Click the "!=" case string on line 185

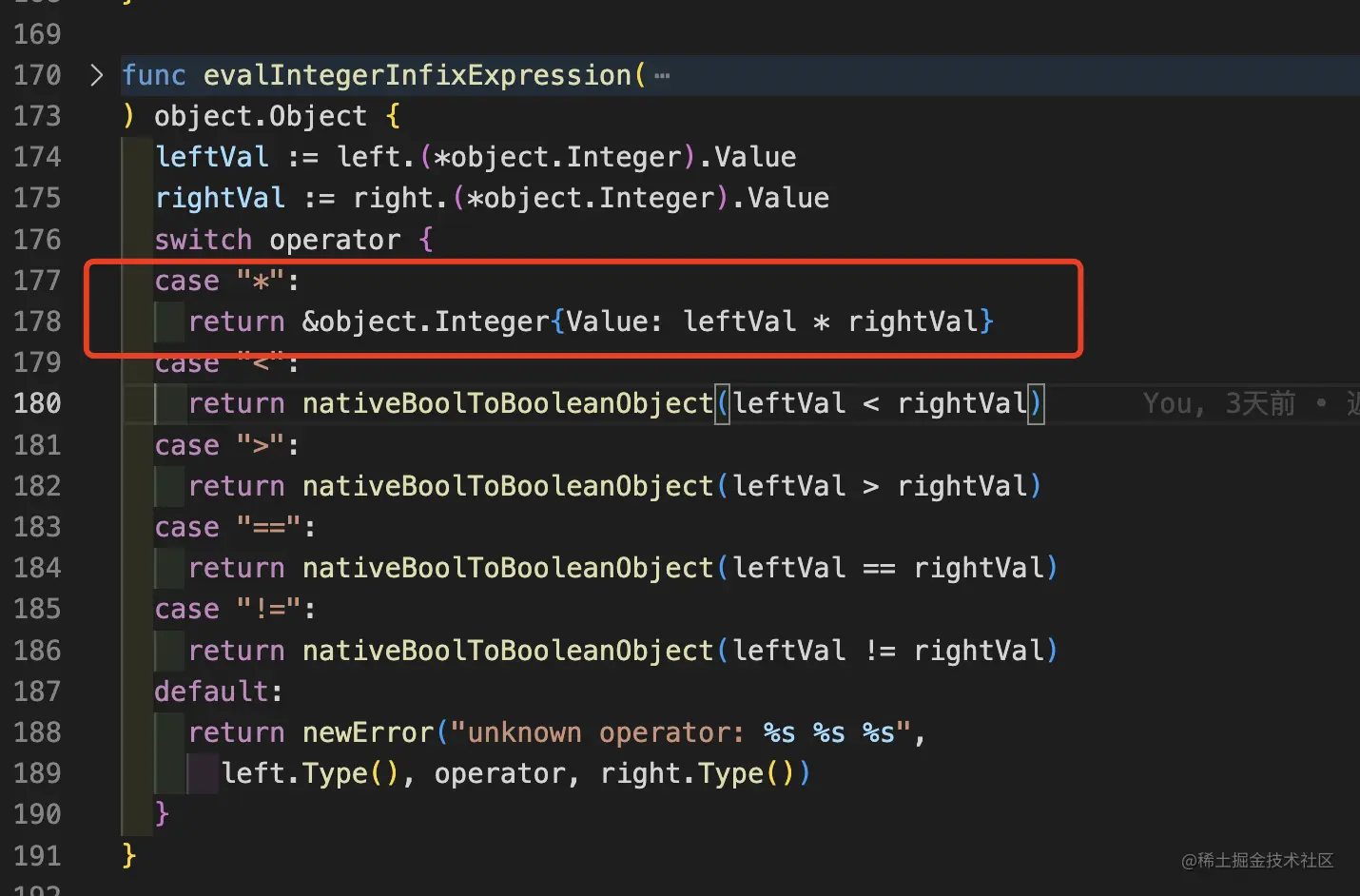coord(269,609)
